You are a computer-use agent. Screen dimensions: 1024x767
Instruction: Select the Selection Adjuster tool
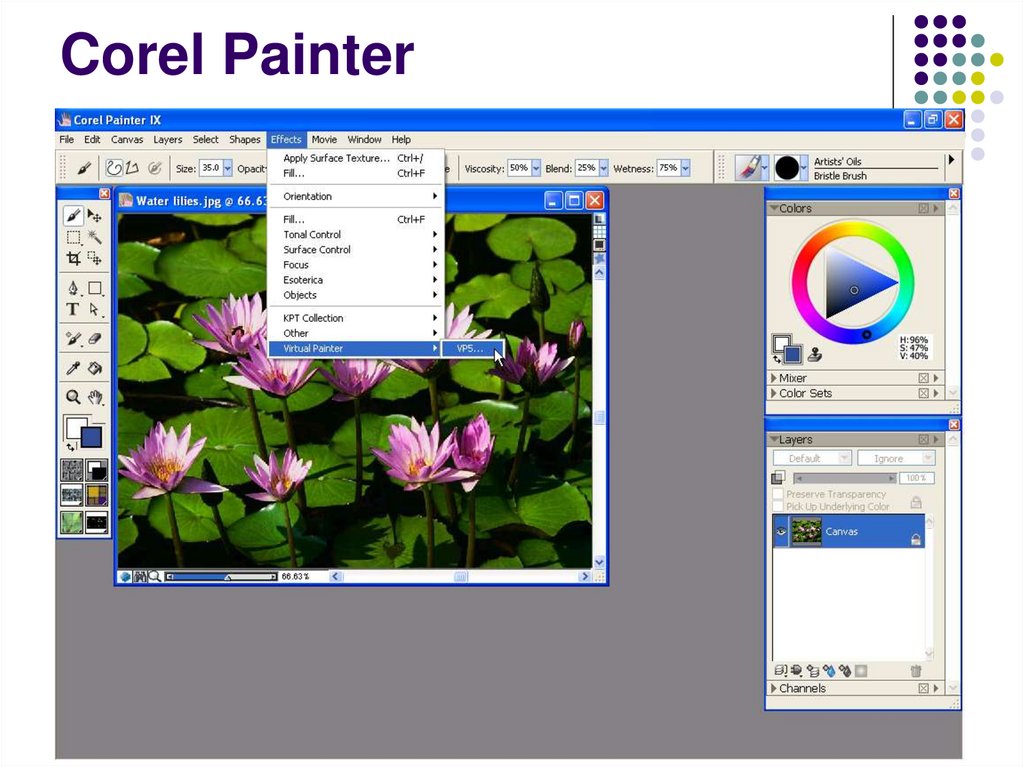[x=95, y=258]
